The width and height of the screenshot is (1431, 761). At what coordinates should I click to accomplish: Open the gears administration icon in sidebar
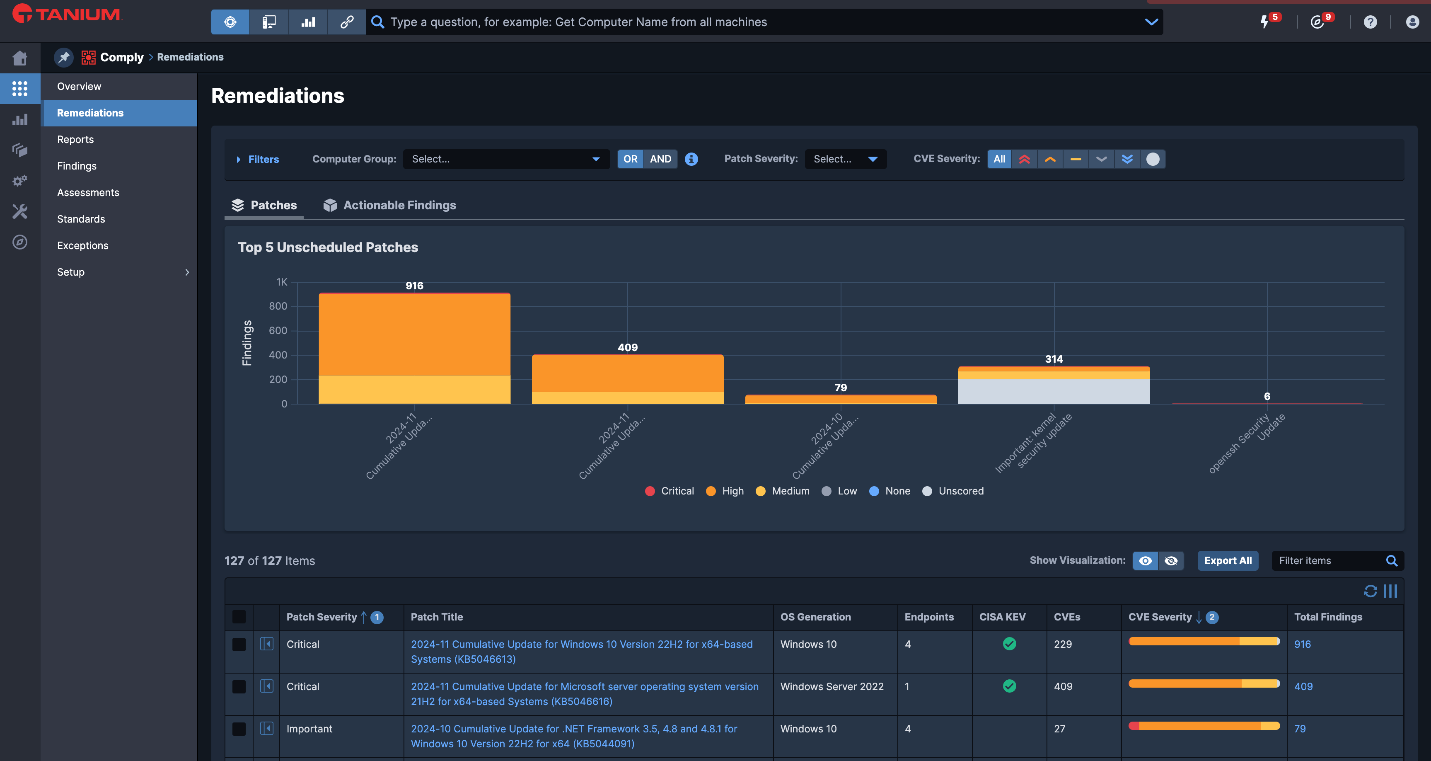[x=19, y=181]
